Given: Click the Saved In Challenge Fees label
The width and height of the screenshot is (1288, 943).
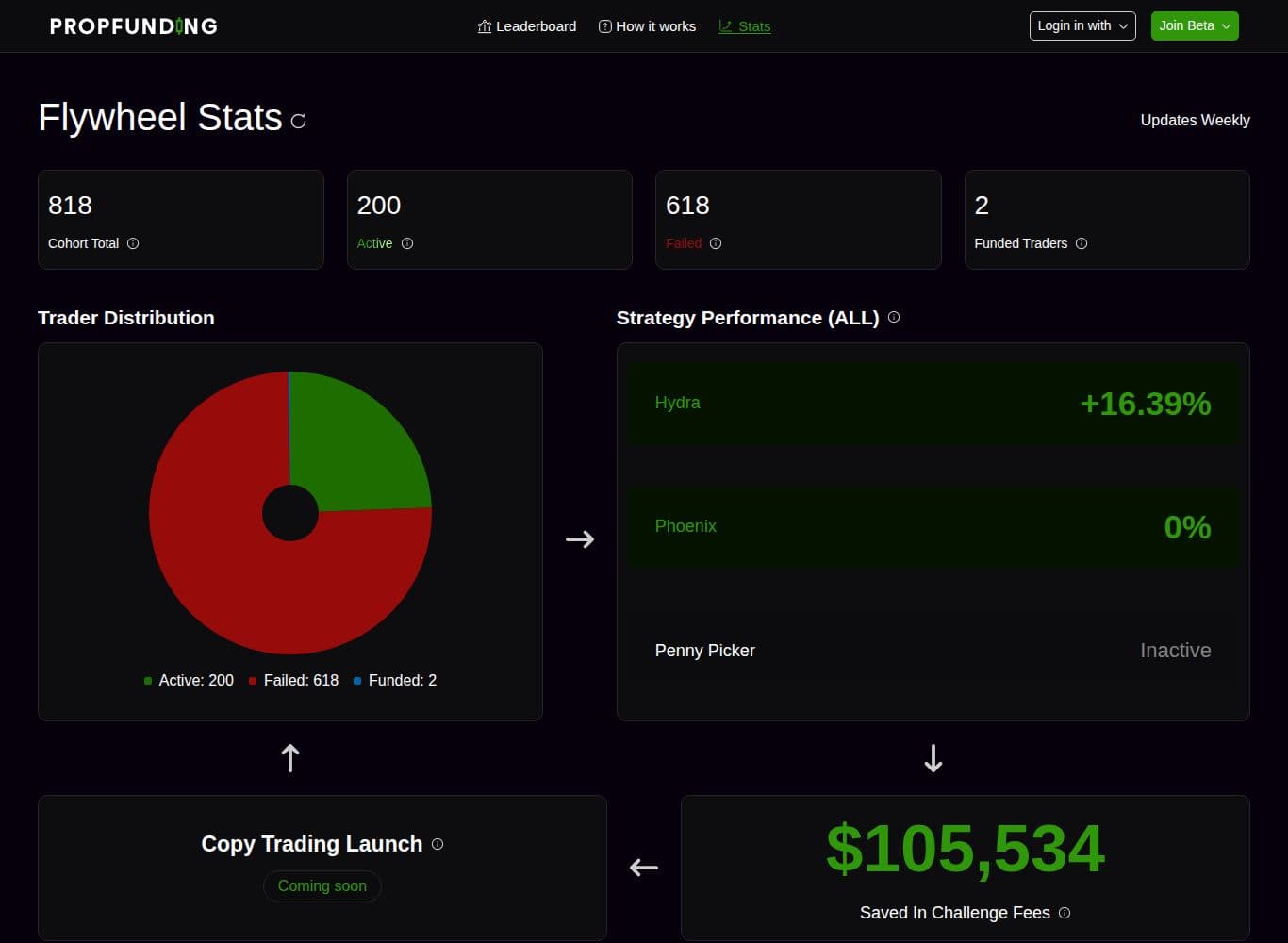Looking at the screenshot, I should coord(955,913).
